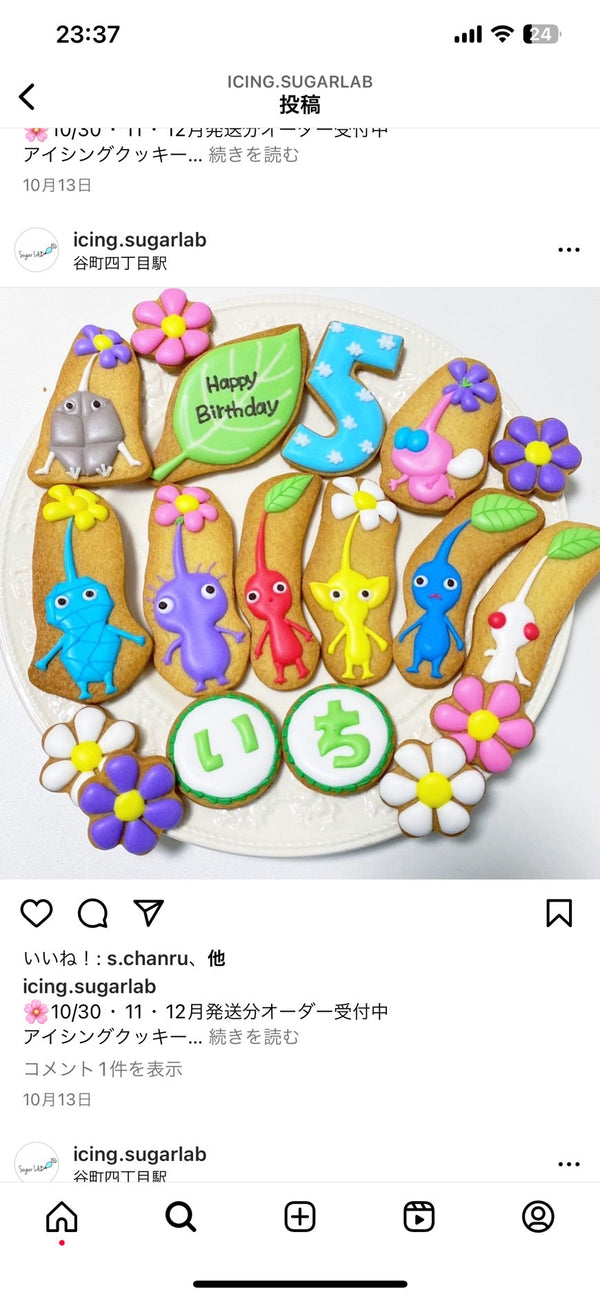600x1299 pixels.
Task: Create new post with plus icon
Action: click(x=300, y=1217)
